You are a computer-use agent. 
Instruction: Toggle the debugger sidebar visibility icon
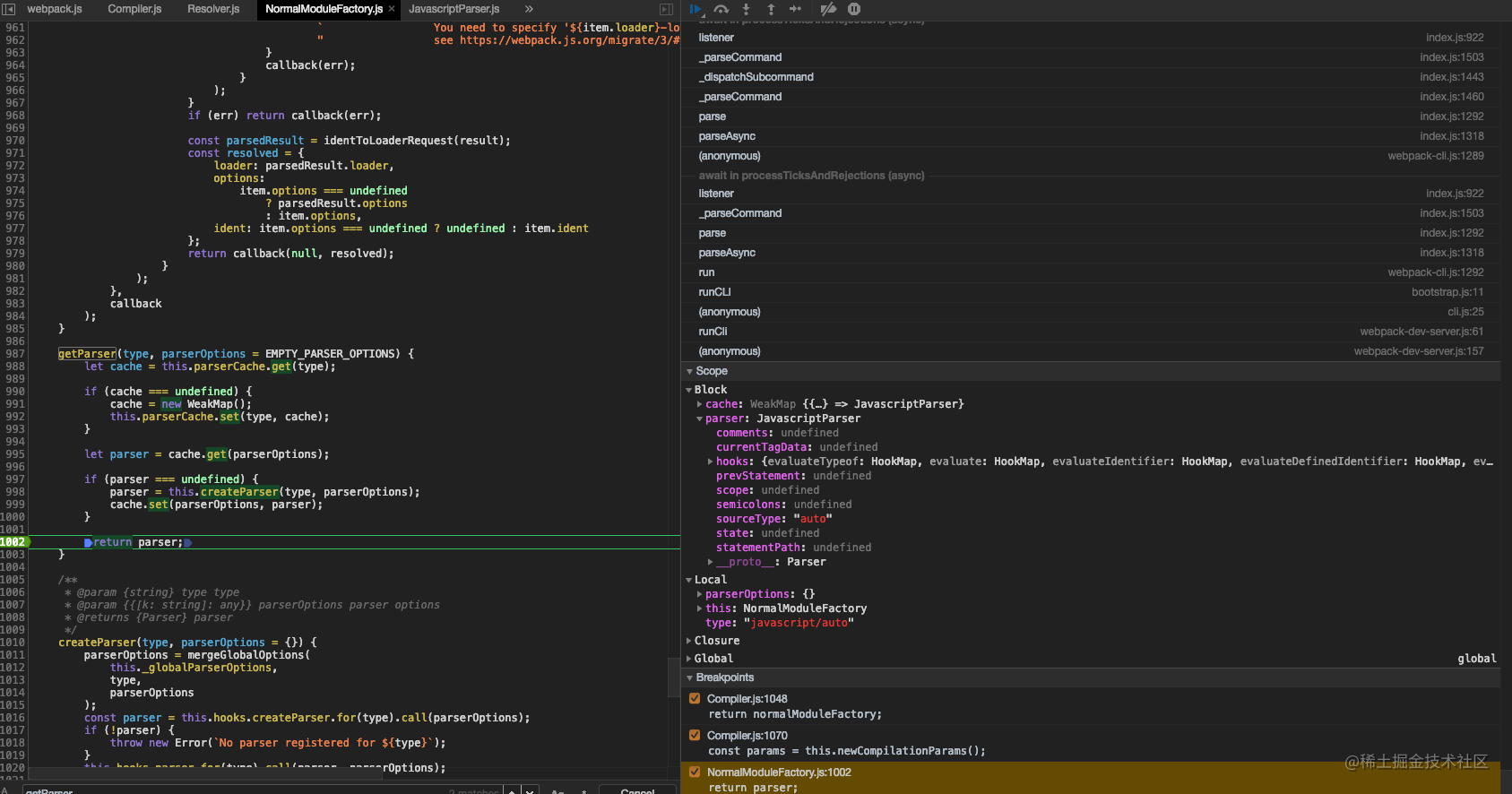coord(666,9)
